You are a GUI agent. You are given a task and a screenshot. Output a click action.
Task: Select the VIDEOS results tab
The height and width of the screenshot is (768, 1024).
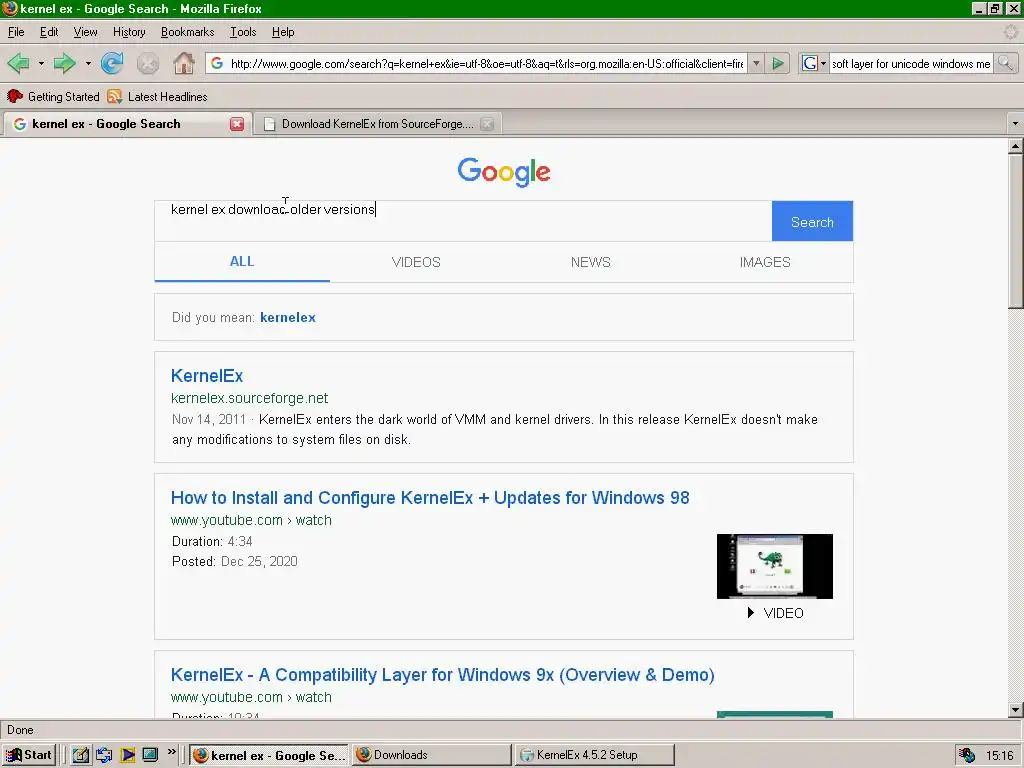(x=416, y=262)
